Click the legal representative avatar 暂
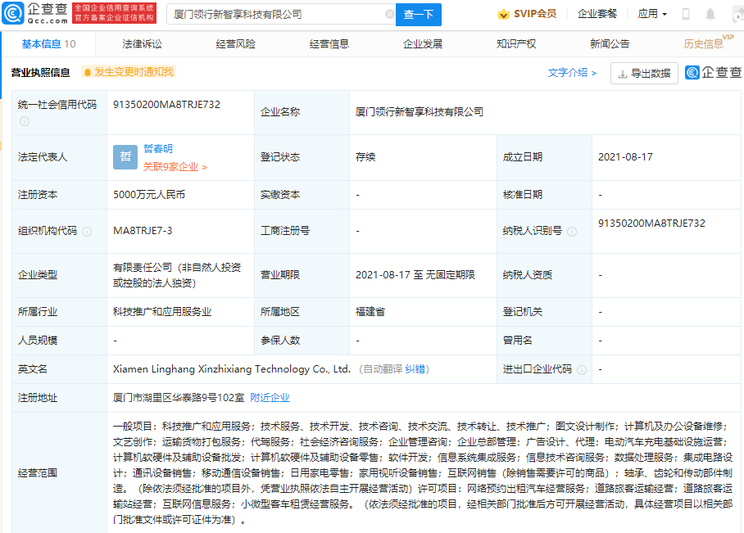744x533 pixels. (x=126, y=157)
